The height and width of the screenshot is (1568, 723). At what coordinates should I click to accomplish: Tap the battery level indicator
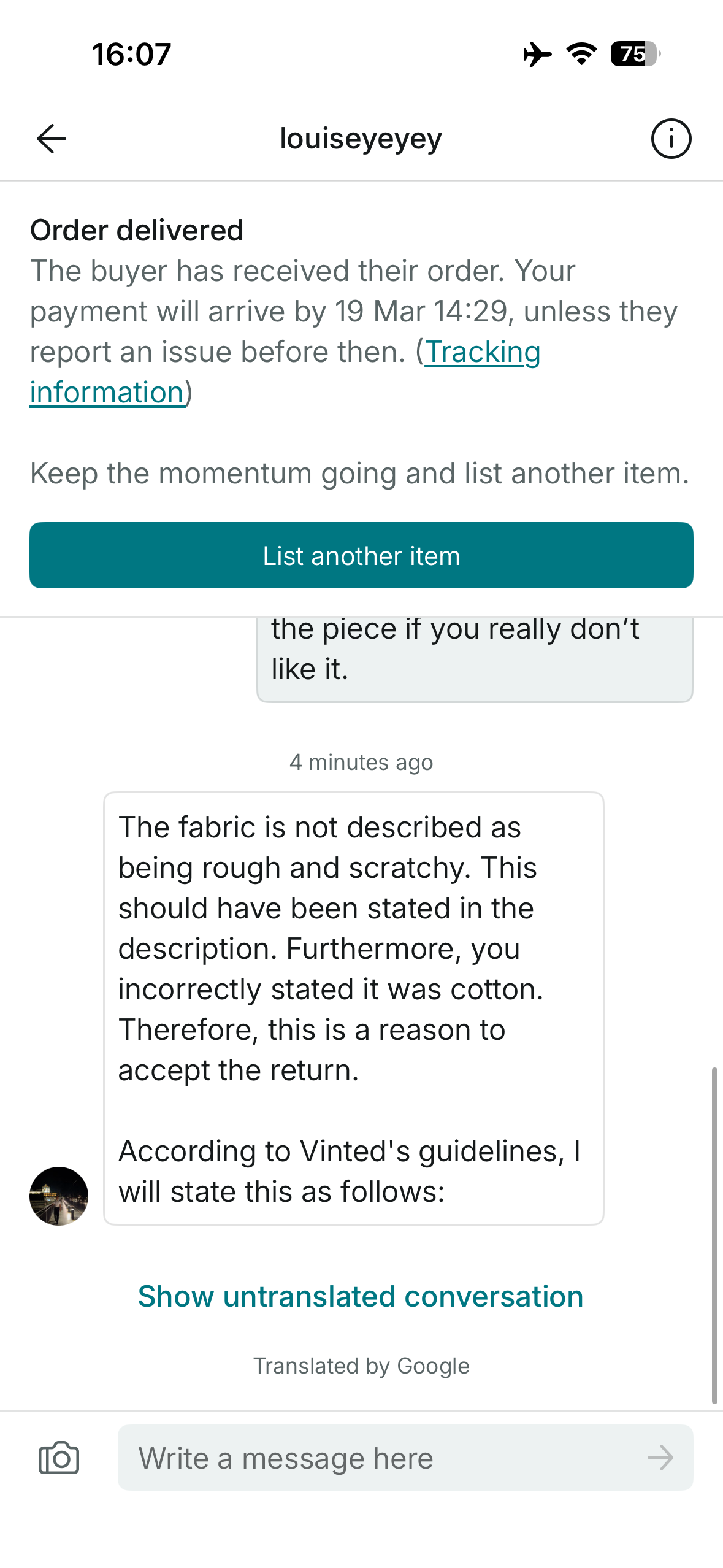point(635,54)
